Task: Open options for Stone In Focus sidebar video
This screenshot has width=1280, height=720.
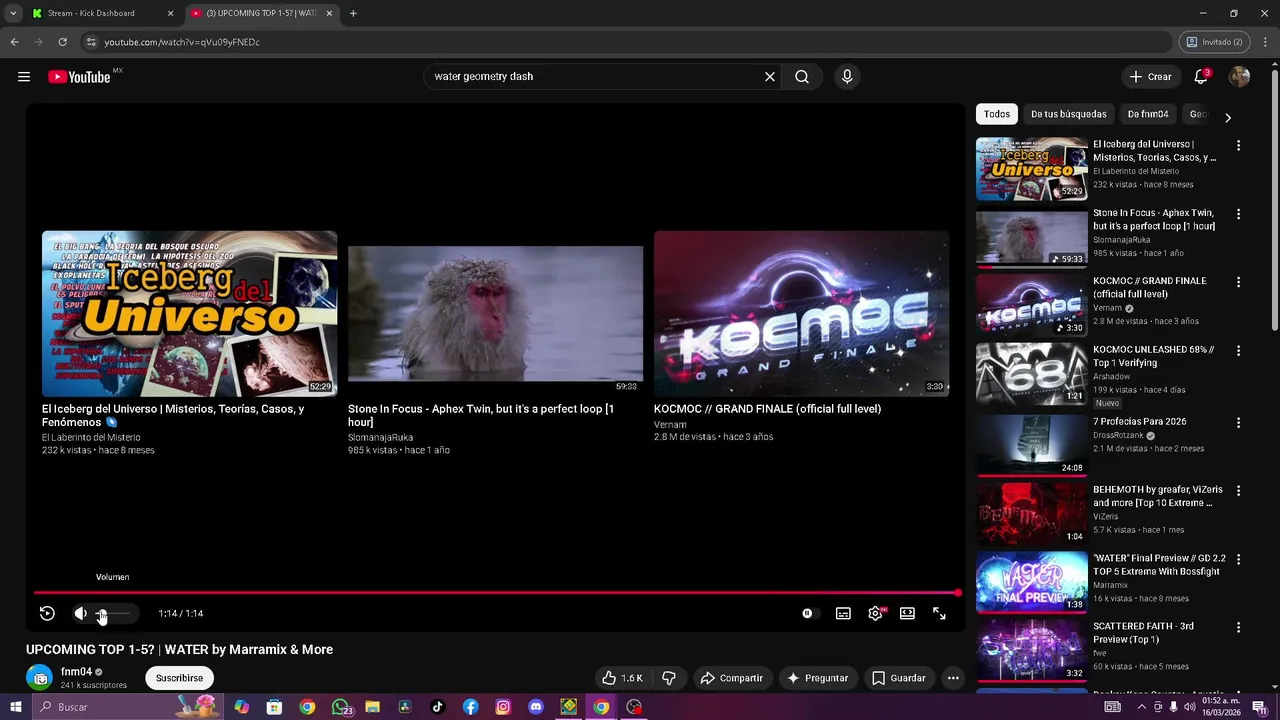Action: click(x=1238, y=214)
